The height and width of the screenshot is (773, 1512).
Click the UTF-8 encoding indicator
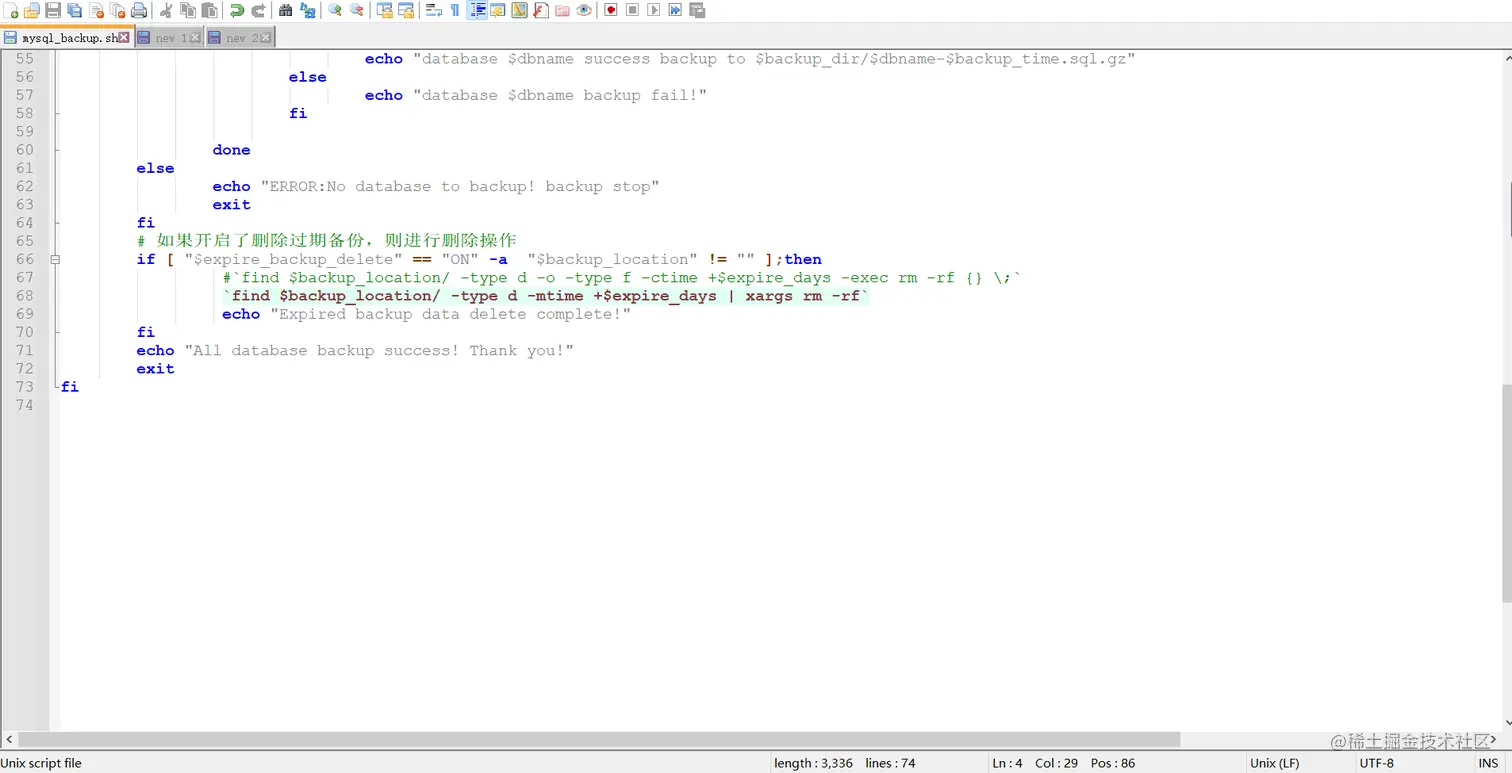tap(1376, 763)
